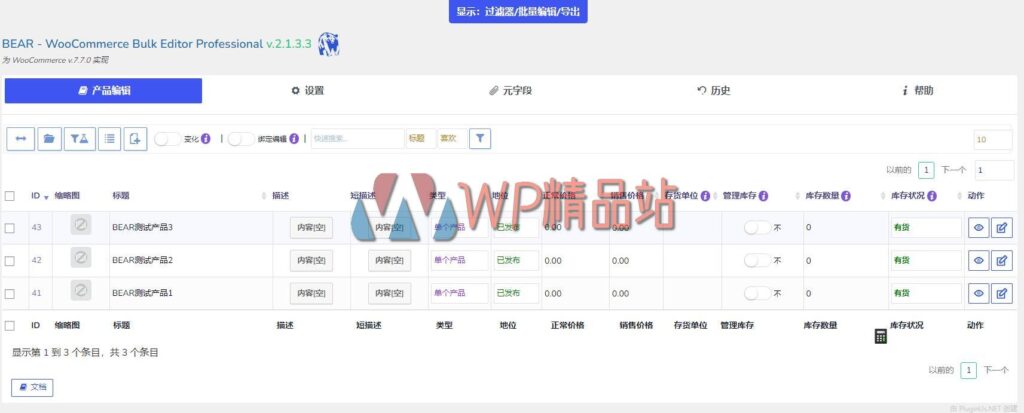The width and height of the screenshot is (1024, 413).
Task: Click 以前的 in the bottom pagination
Action: (941, 370)
